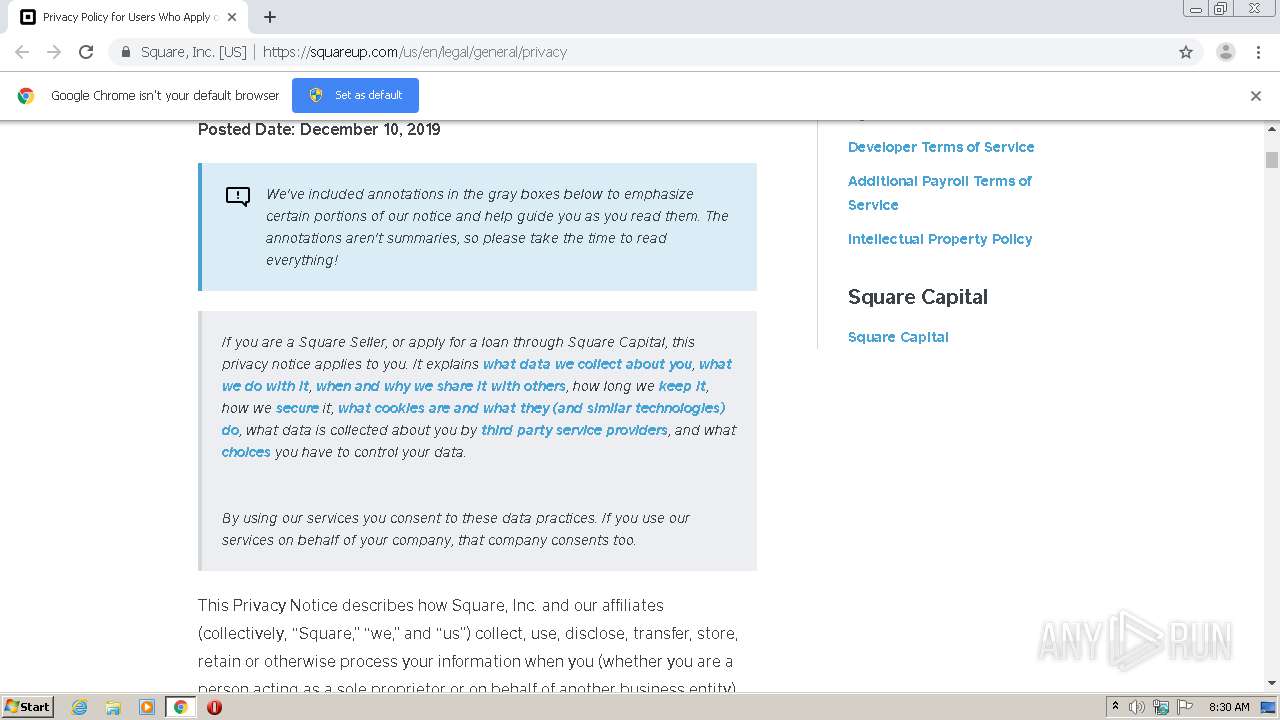The height and width of the screenshot is (720, 1280).
Task: Click the network tray icon
Action: 1161,707
